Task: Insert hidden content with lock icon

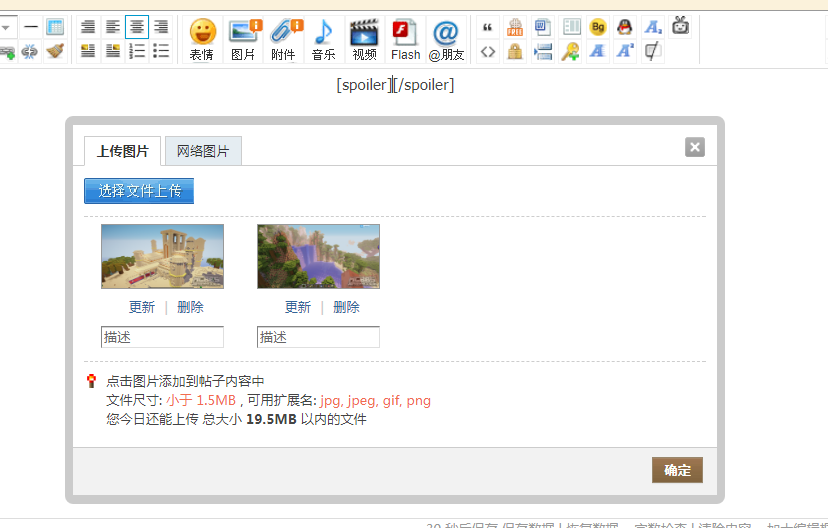Action: 515,51
